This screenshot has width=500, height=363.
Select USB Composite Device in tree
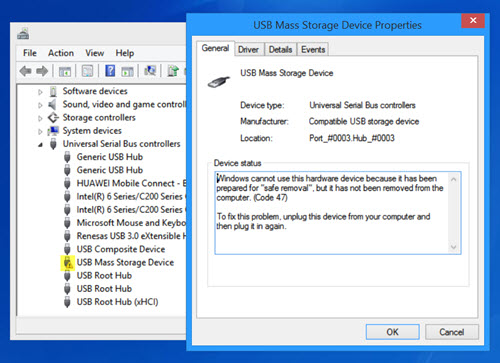click(121, 249)
